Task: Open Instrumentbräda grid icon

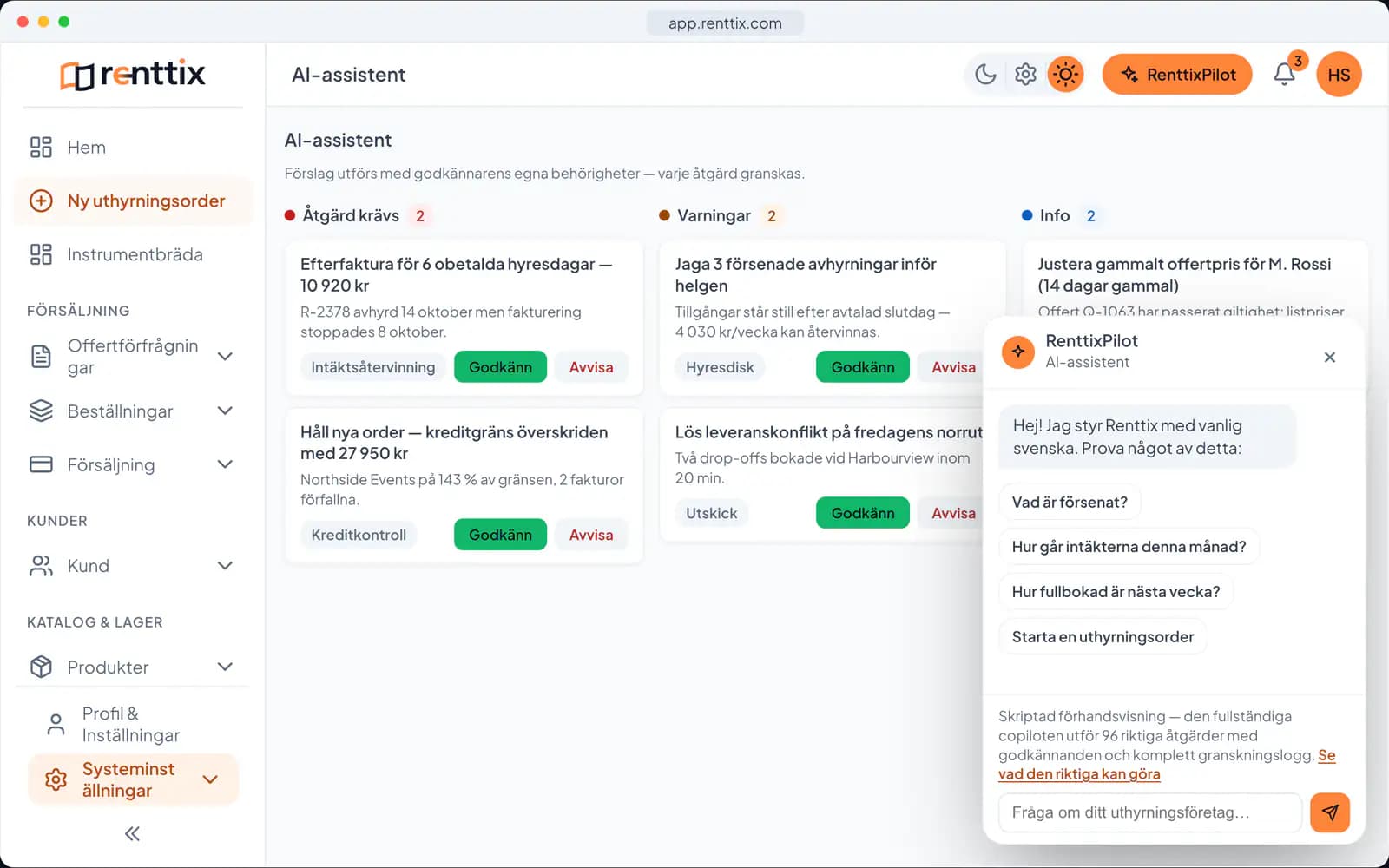Action: tap(41, 254)
